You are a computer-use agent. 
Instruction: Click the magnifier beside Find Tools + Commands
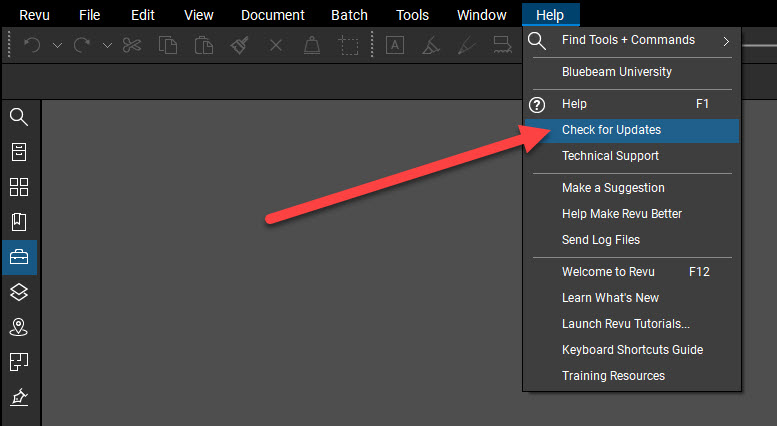point(537,41)
